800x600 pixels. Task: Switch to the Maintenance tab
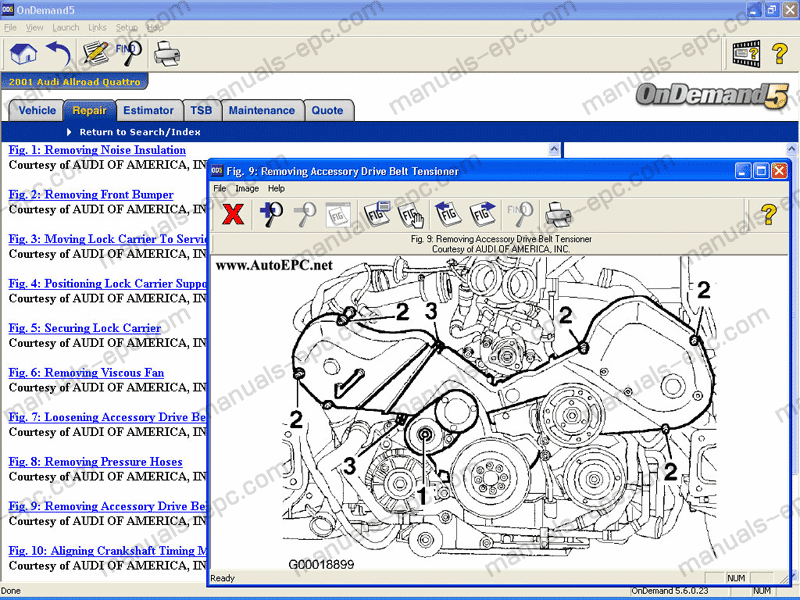[262, 110]
